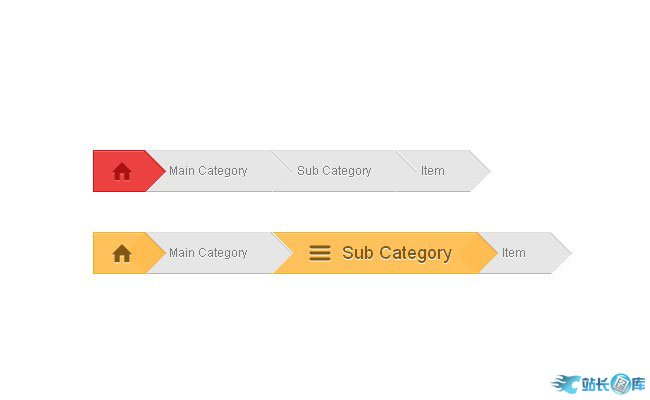Select Main Category in the orange breadcrumb

[x=208, y=253]
